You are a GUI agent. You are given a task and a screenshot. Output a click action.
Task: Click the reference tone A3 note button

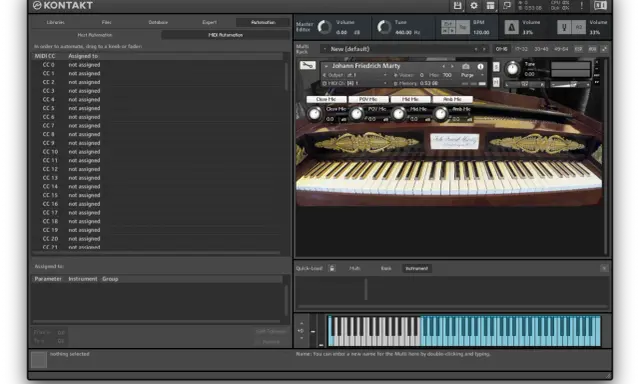coord(578,27)
